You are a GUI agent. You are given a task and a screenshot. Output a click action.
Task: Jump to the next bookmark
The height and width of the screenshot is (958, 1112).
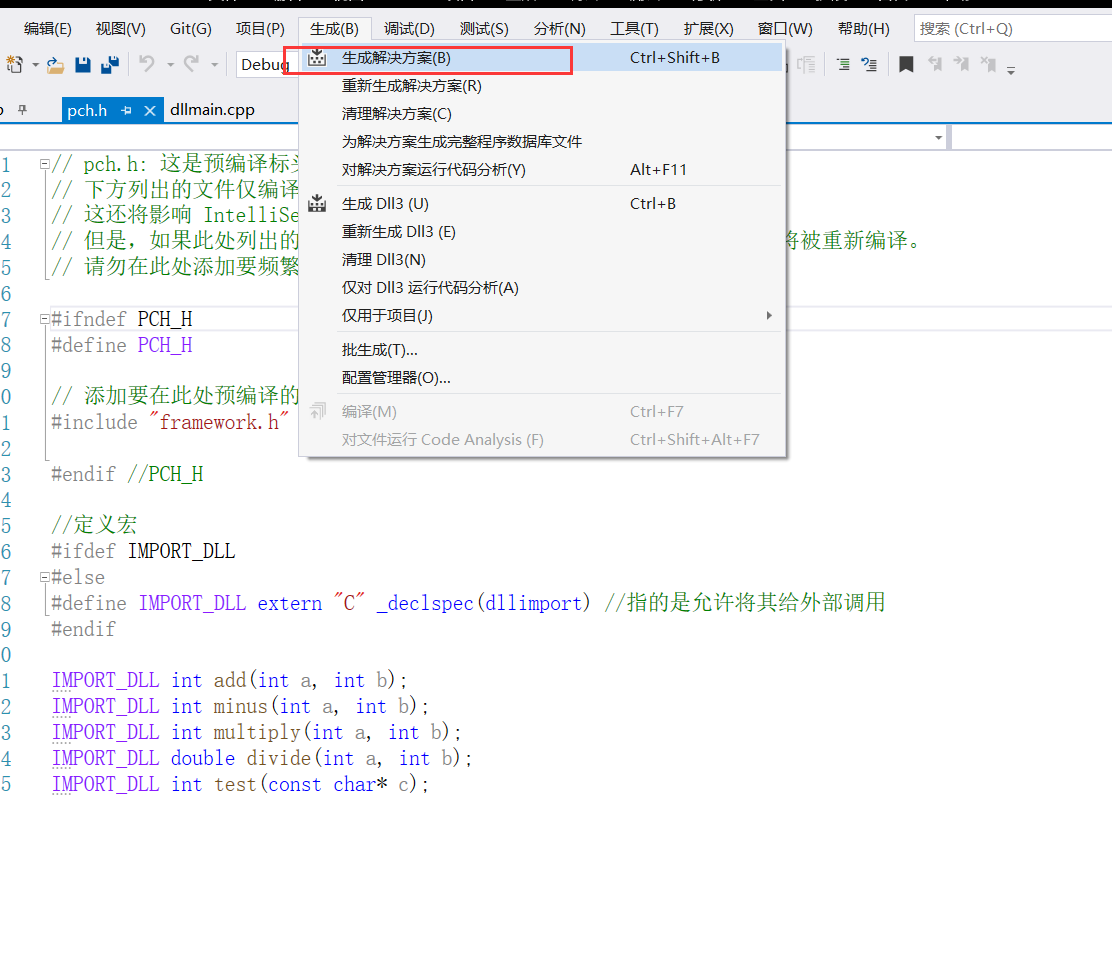961,62
